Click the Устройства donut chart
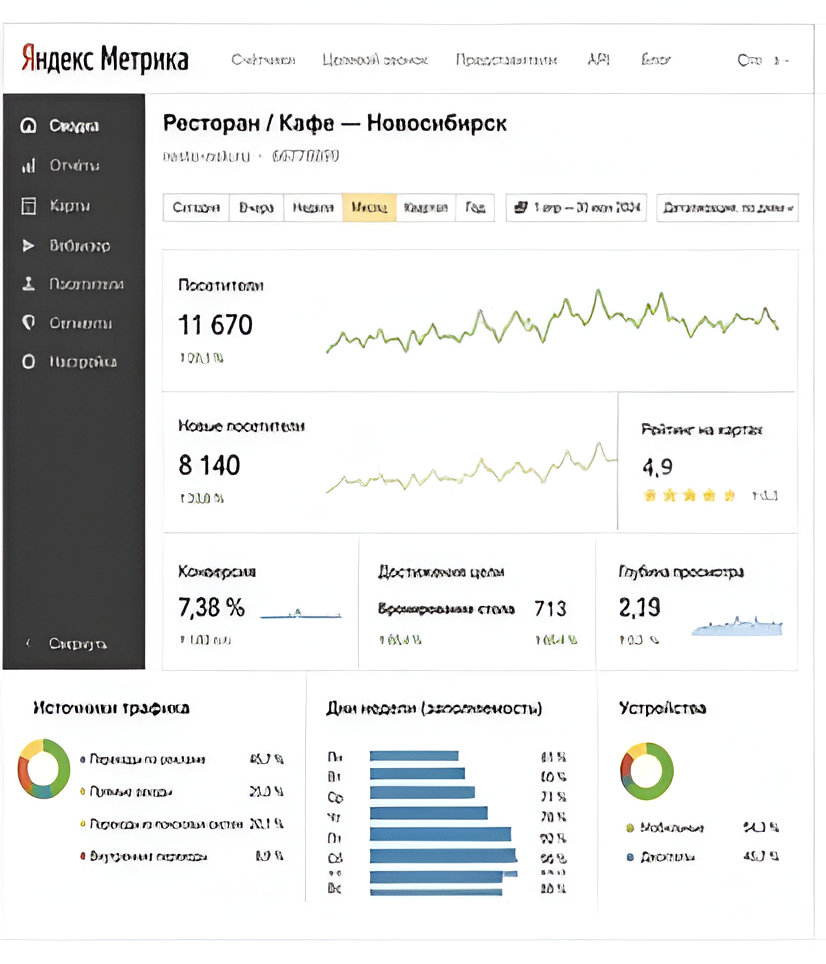Image resolution: width=826 pixels, height=964 pixels. (647, 770)
